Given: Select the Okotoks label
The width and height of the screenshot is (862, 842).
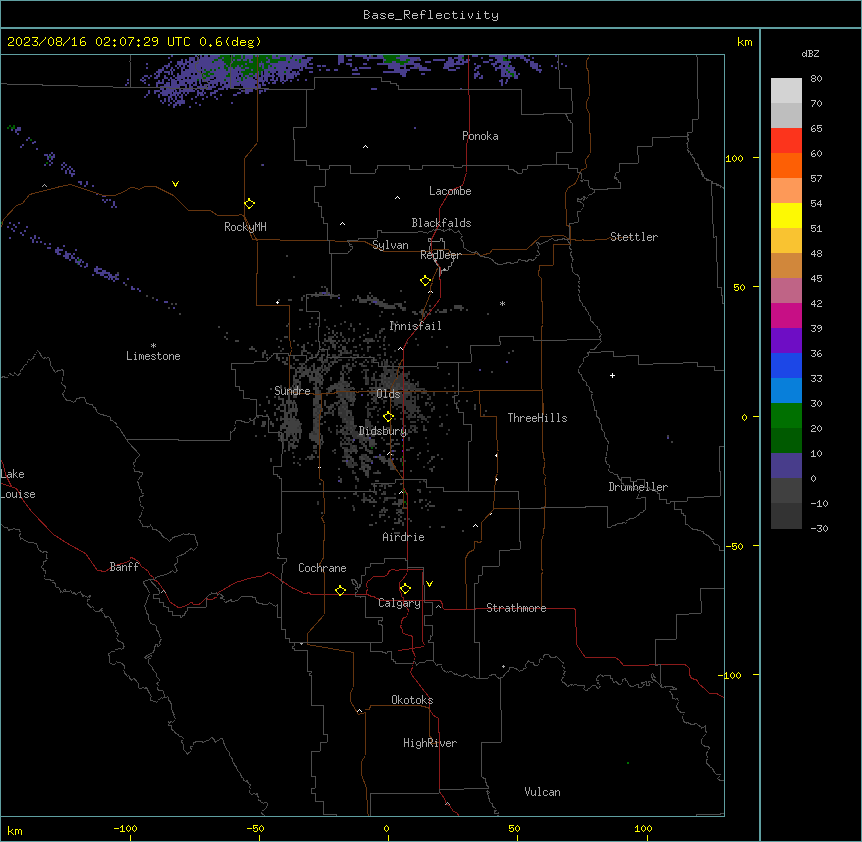Looking at the screenshot, I should 412,700.
